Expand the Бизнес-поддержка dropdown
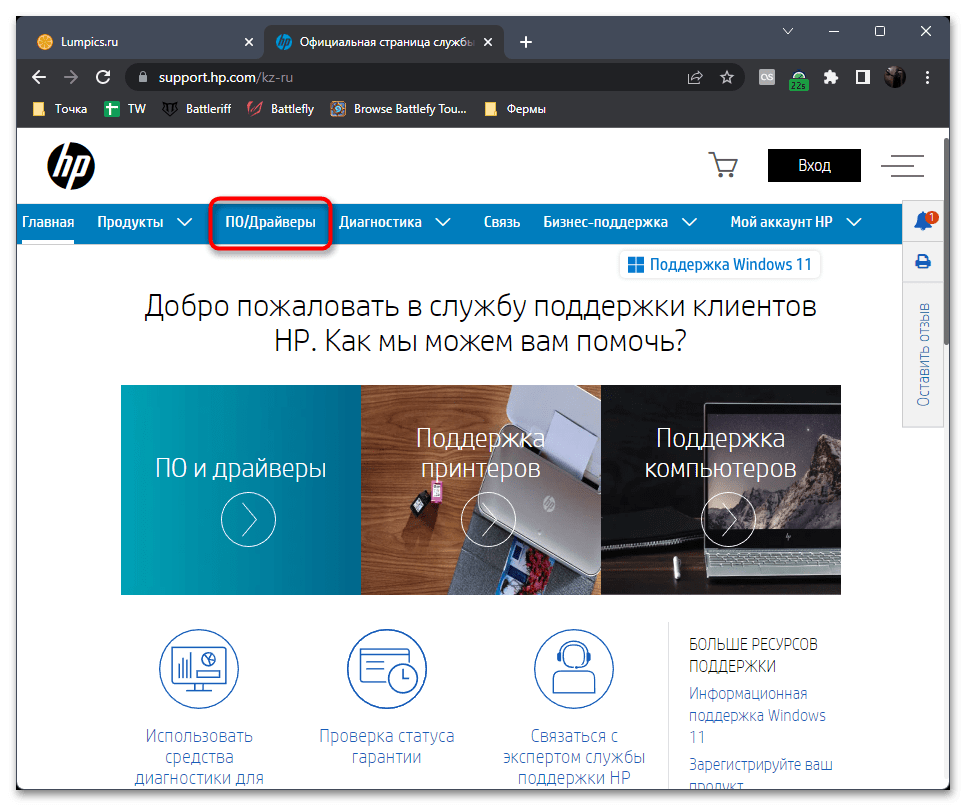The height and width of the screenshot is (806, 966). (689, 222)
